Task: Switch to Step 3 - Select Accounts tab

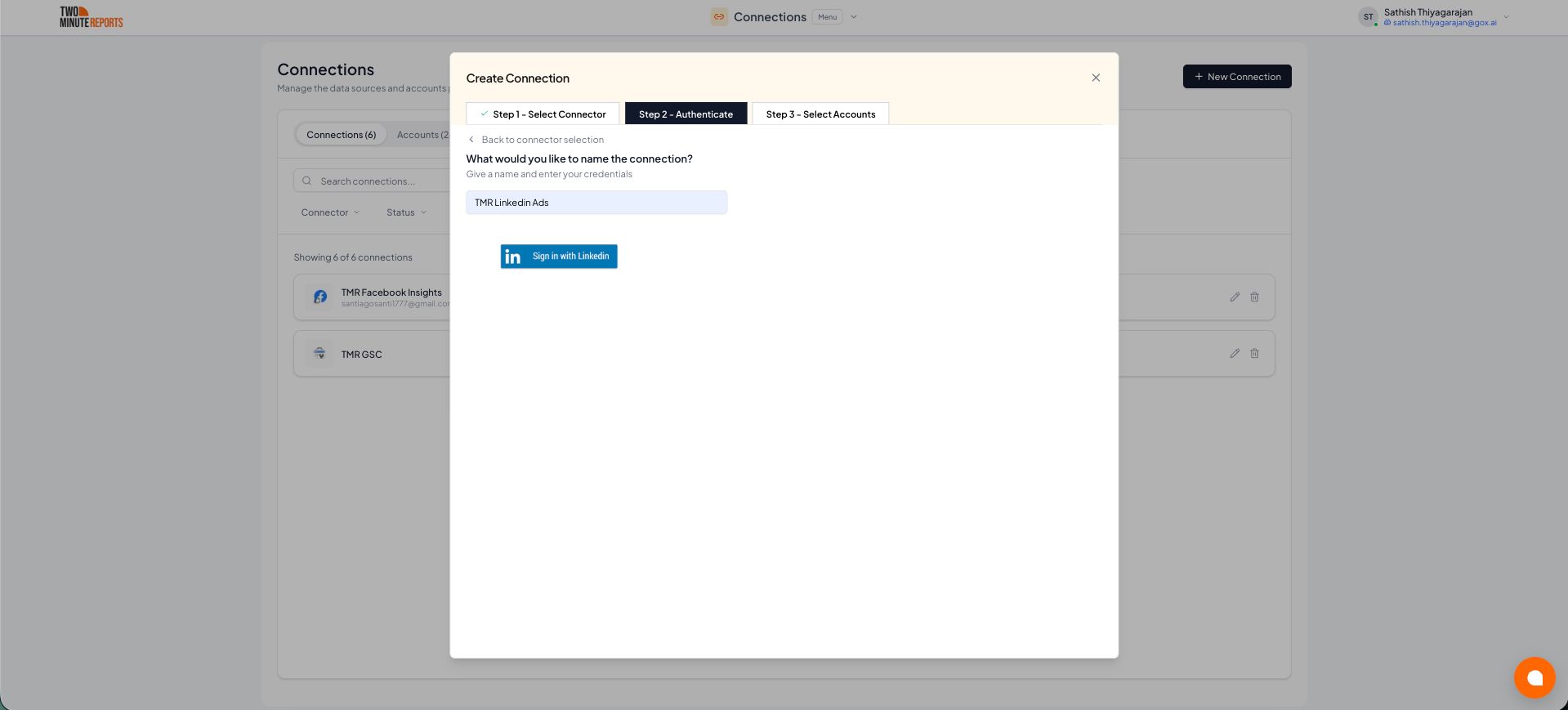Action: coord(820,114)
